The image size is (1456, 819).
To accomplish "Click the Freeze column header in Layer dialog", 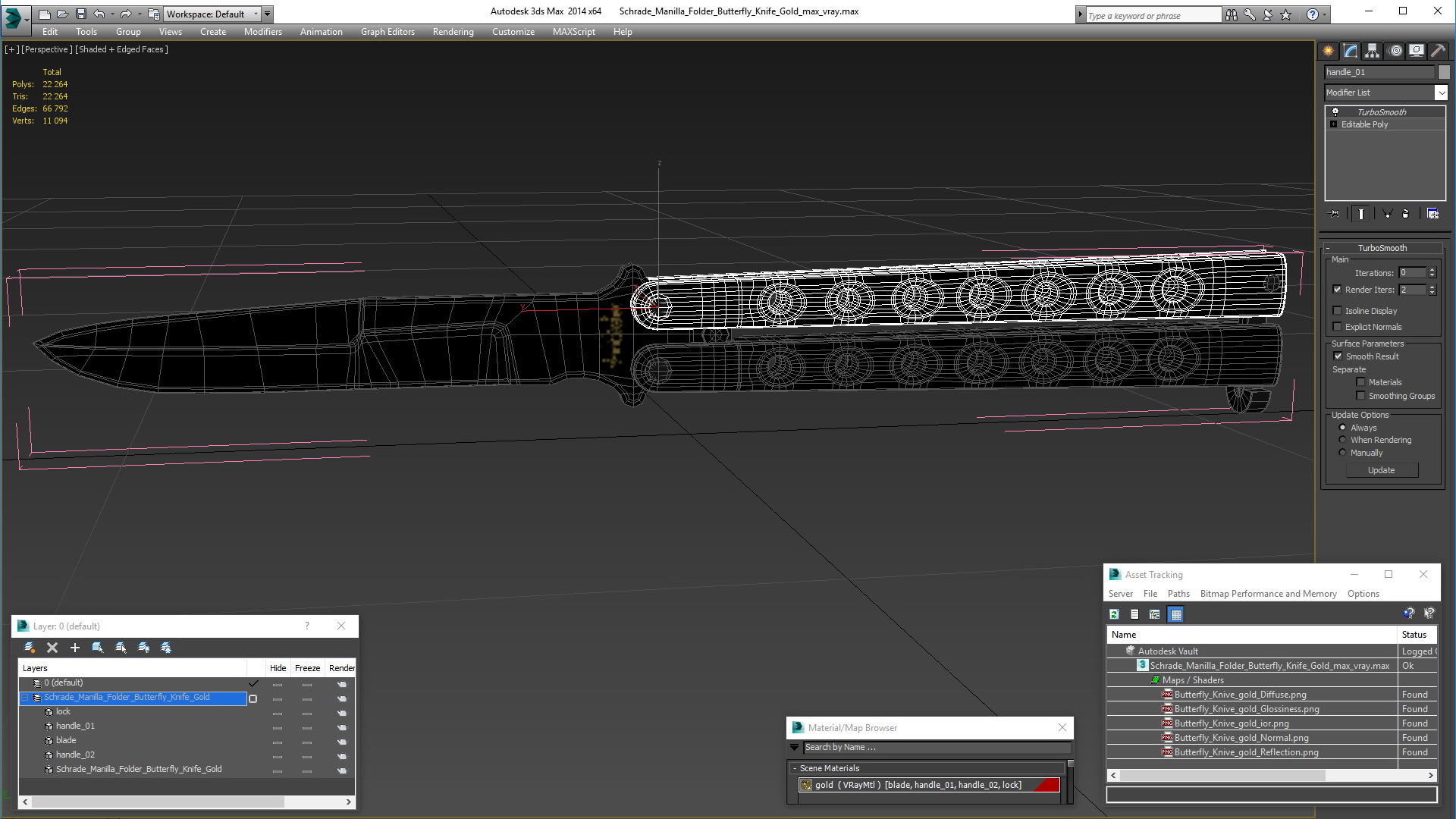I will [x=307, y=668].
